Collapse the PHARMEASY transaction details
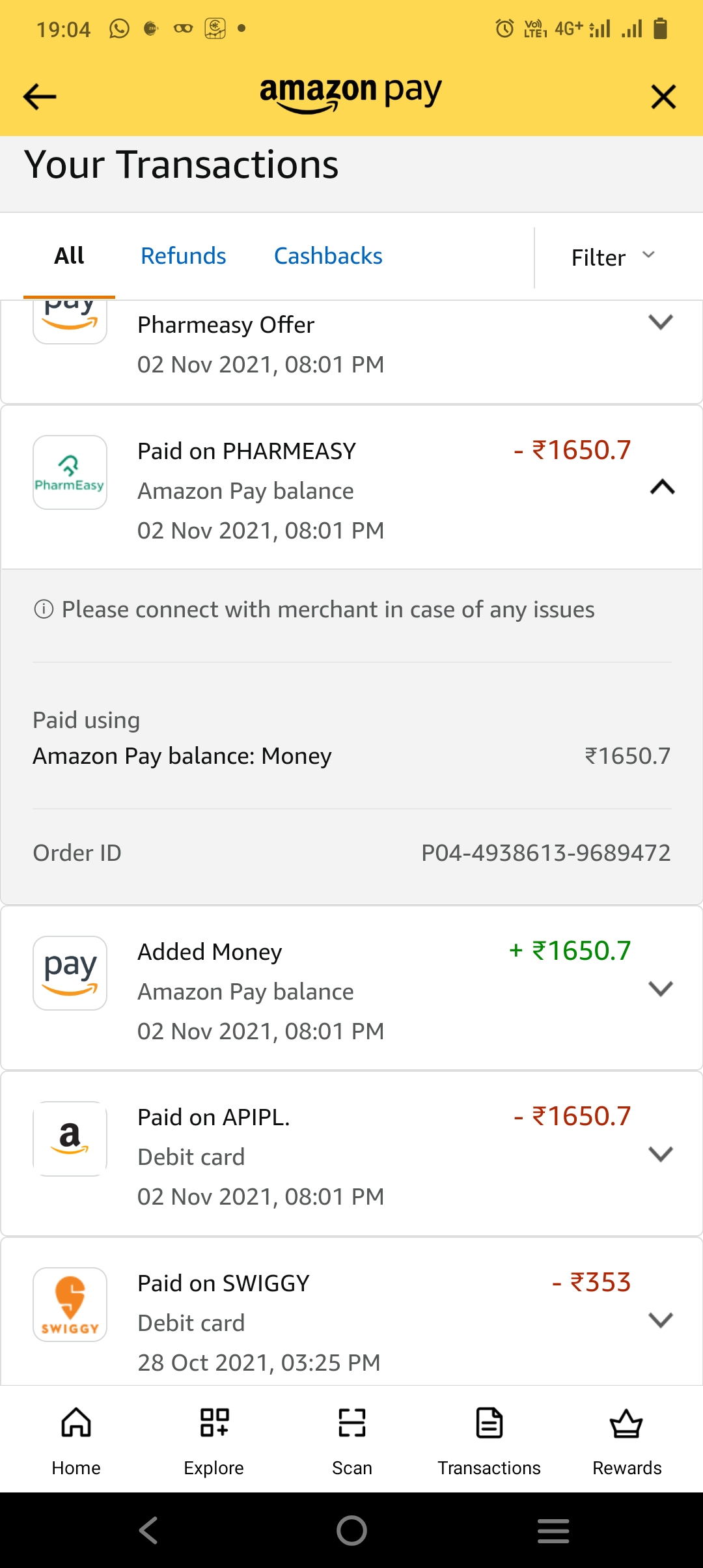The image size is (703, 1568). pos(662,487)
